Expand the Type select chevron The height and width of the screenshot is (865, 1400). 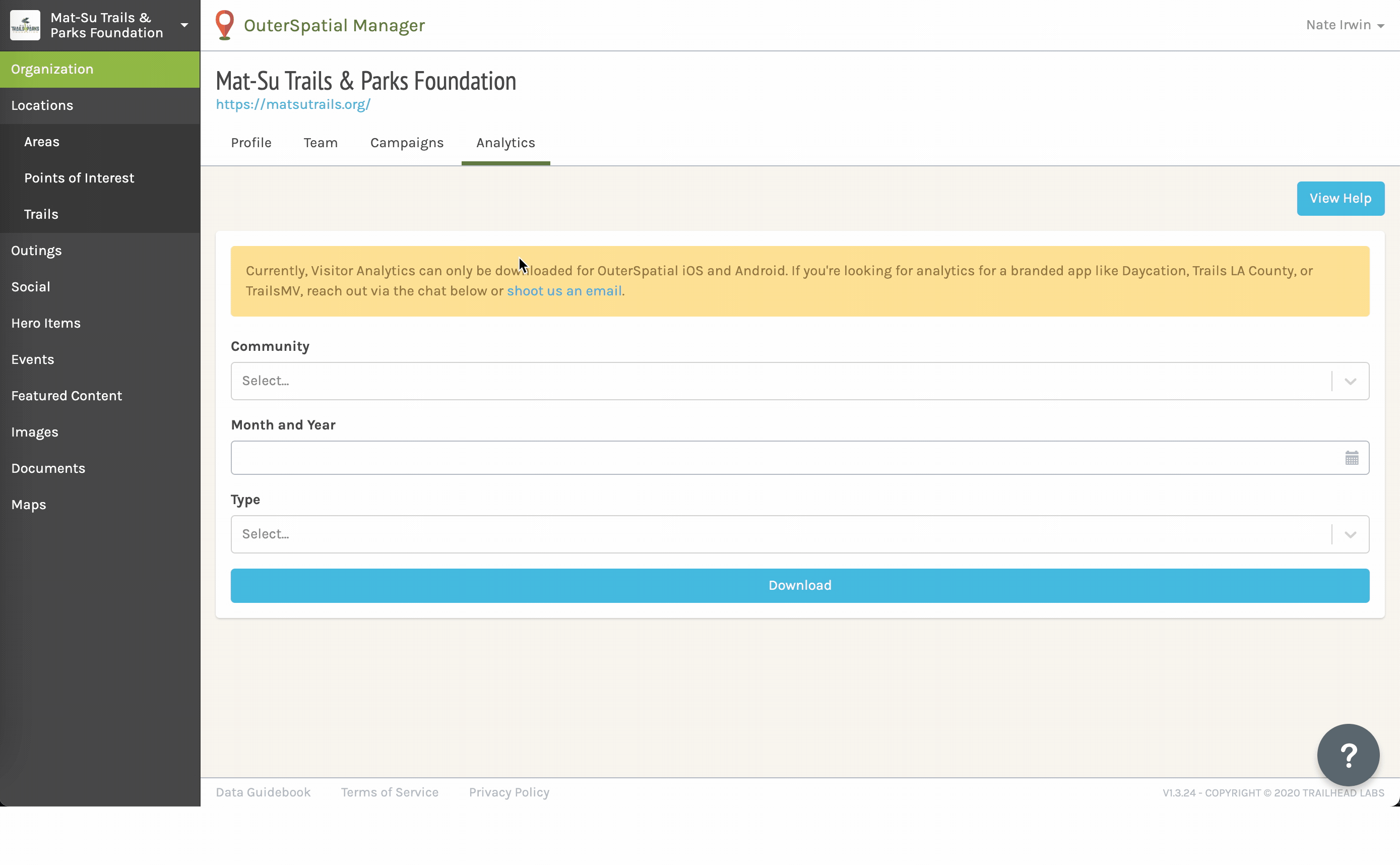click(1350, 534)
